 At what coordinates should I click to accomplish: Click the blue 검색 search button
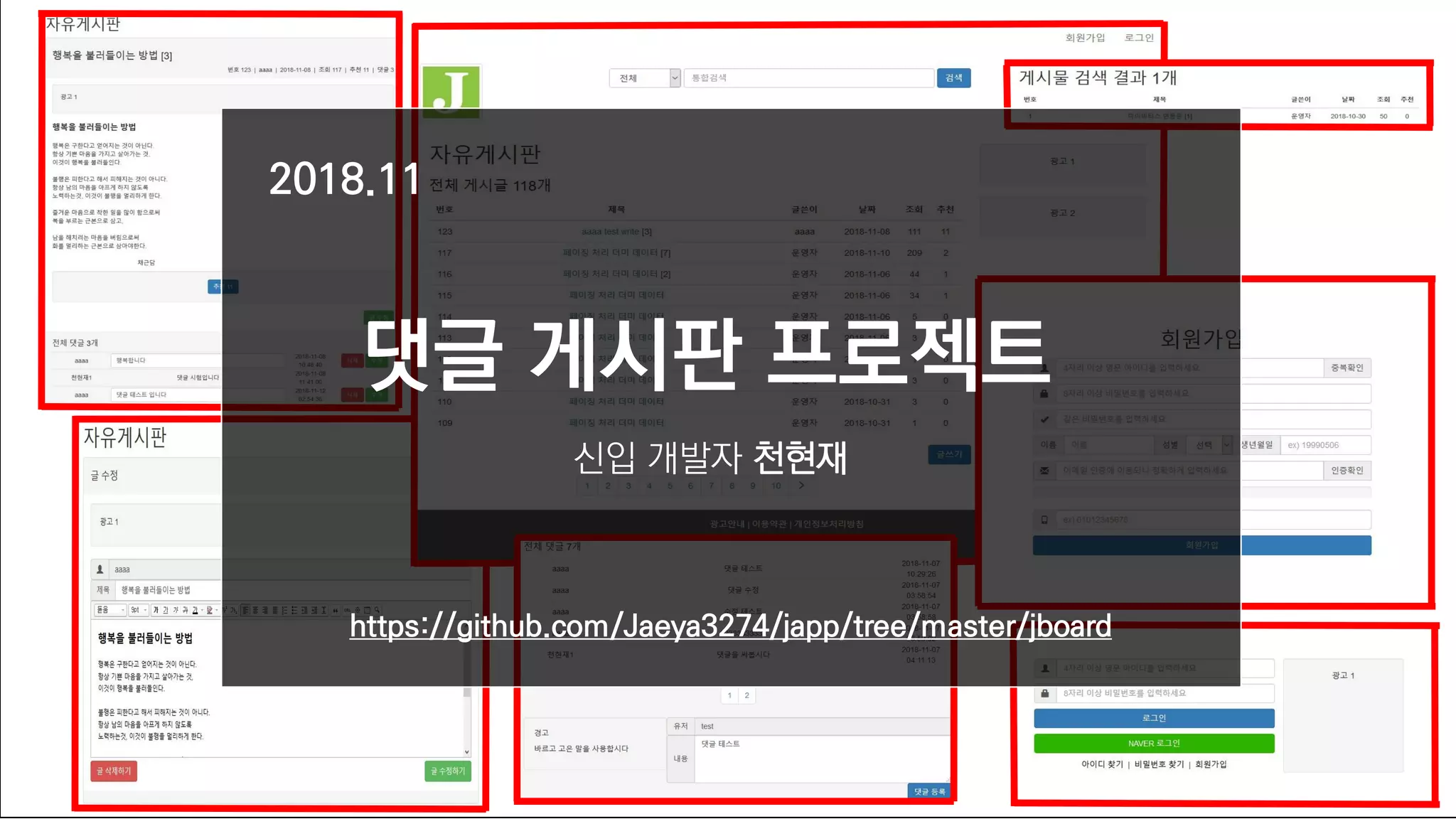click(954, 78)
